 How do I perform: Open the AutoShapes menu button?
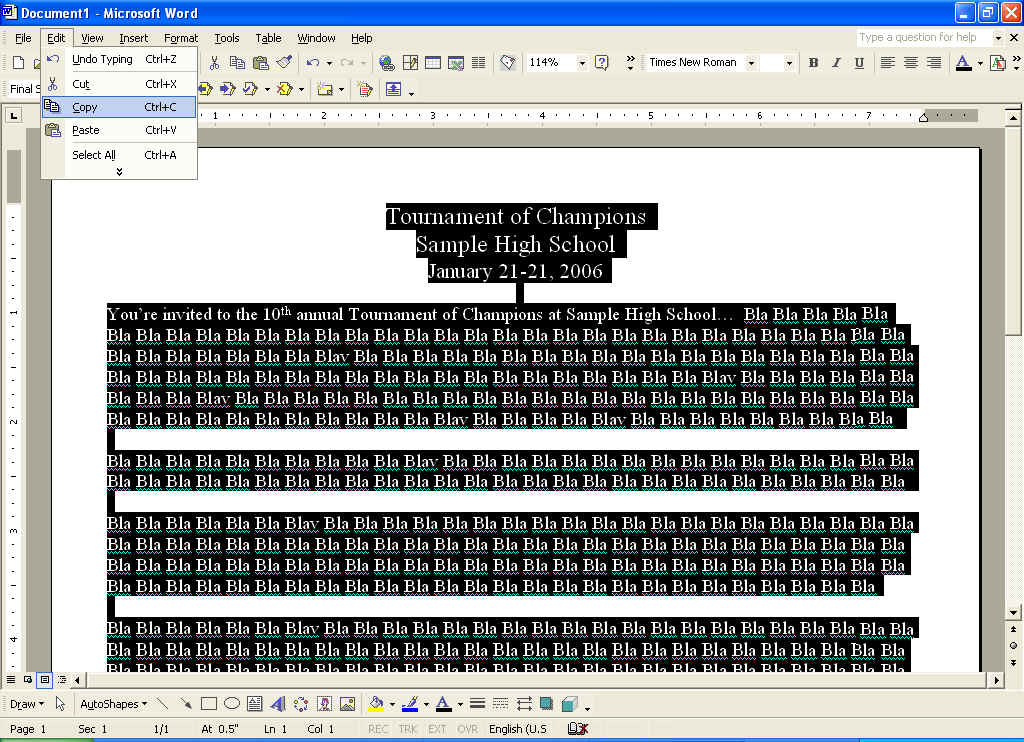coord(113,704)
